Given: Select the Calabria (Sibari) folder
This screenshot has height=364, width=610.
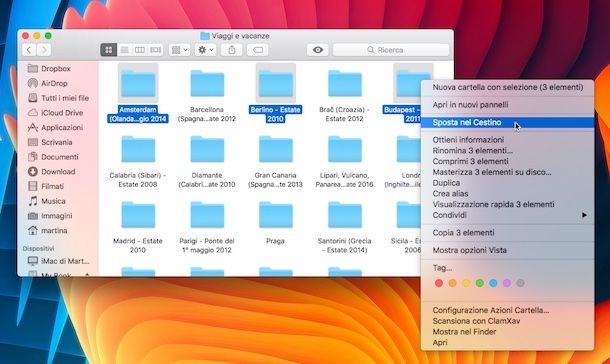Looking at the screenshot, I should (138, 149).
